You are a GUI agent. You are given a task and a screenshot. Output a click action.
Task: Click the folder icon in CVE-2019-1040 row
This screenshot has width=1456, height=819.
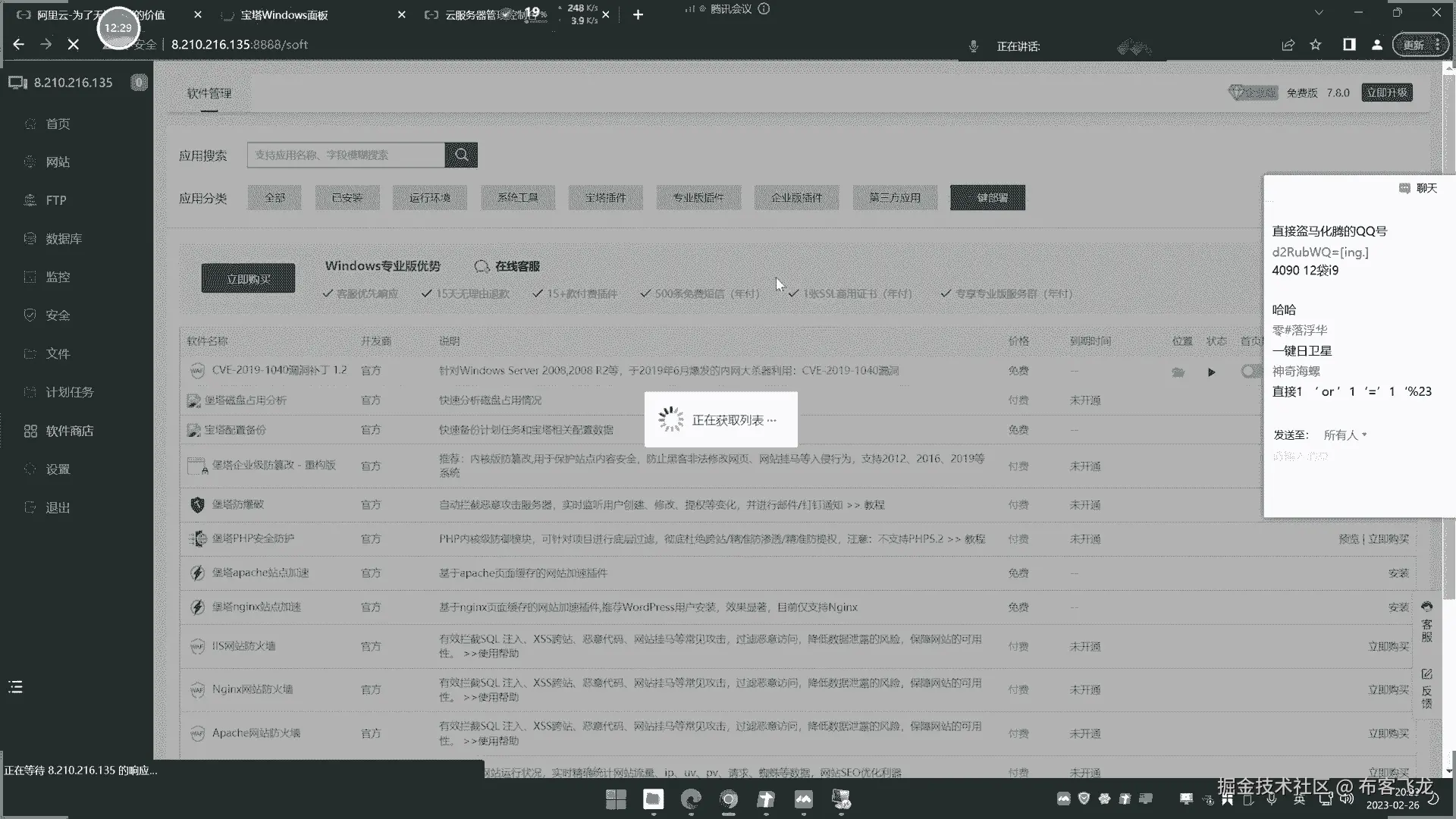pyautogui.click(x=1178, y=372)
